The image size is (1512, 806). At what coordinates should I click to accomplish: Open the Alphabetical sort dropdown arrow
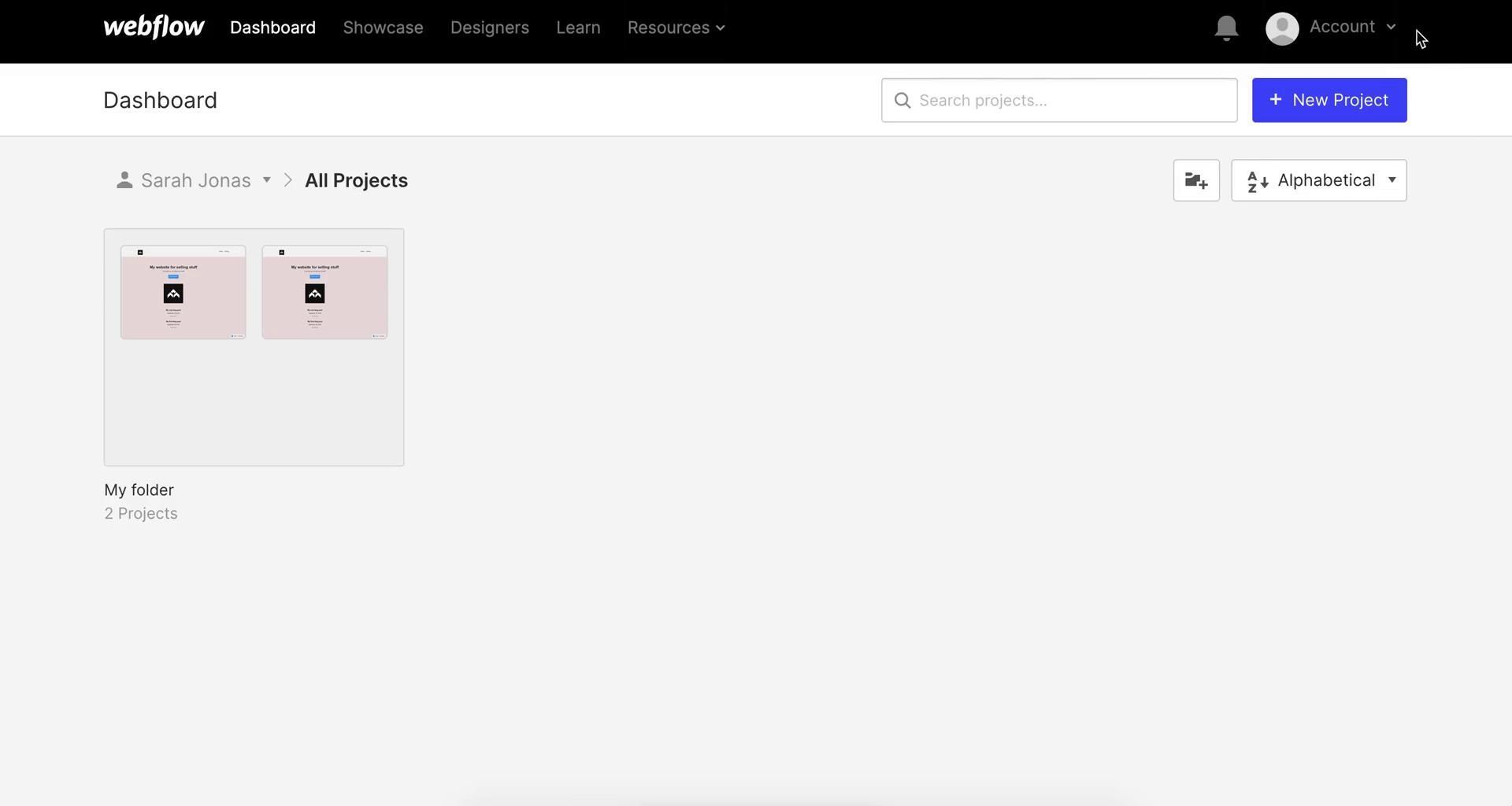pyautogui.click(x=1392, y=180)
